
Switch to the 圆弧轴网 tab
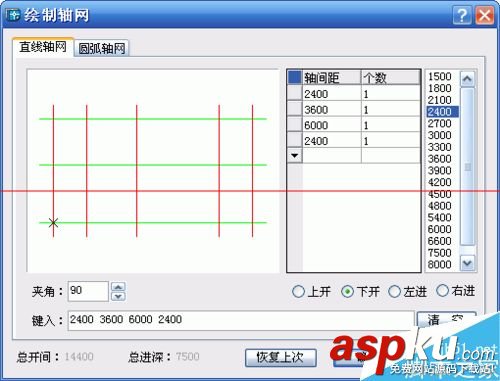[x=102, y=48]
